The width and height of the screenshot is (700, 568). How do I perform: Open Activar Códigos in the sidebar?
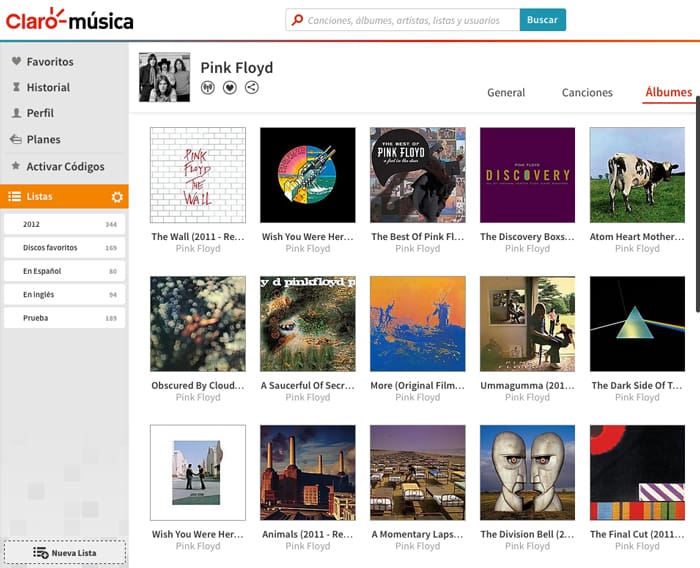pyautogui.click(x=64, y=167)
